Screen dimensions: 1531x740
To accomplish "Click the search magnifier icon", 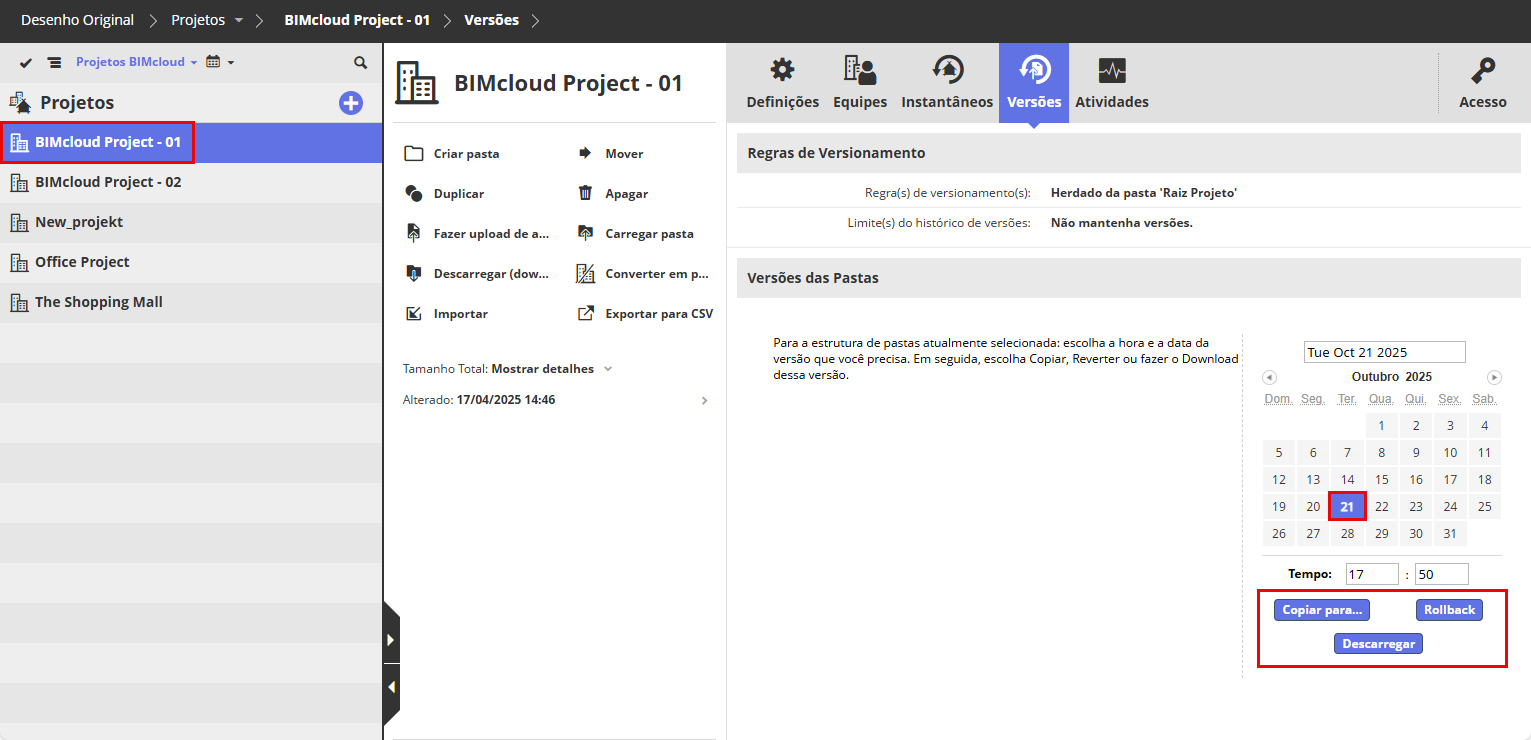I will click(x=360, y=62).
